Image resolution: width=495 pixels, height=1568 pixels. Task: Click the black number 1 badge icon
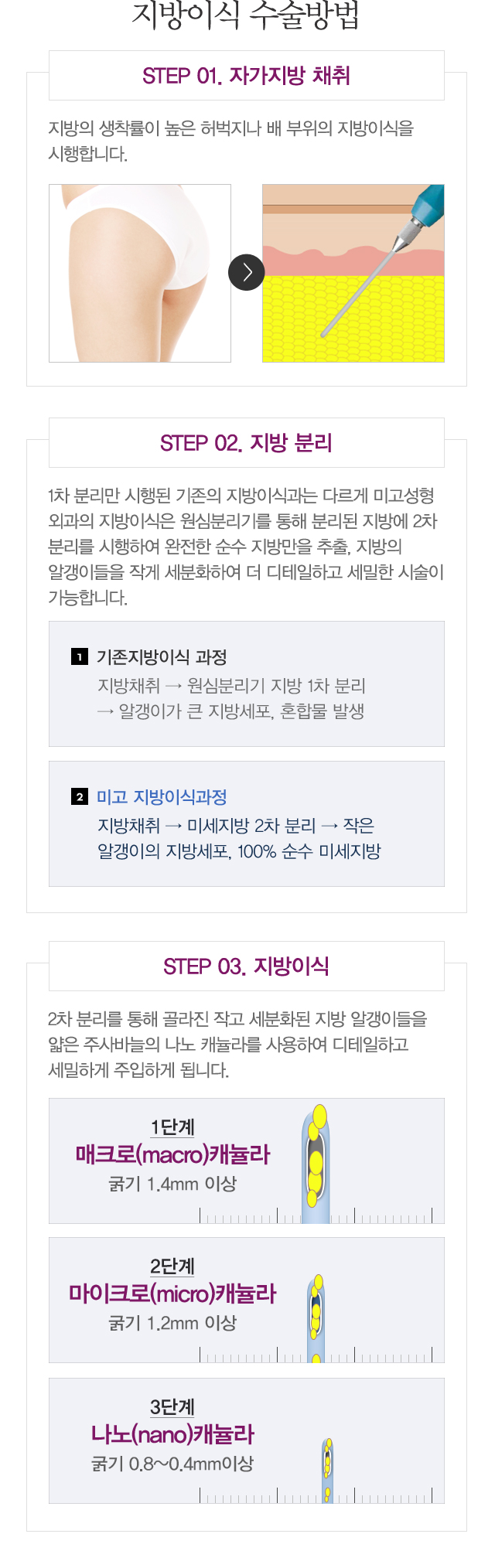[x=79, y=657]
